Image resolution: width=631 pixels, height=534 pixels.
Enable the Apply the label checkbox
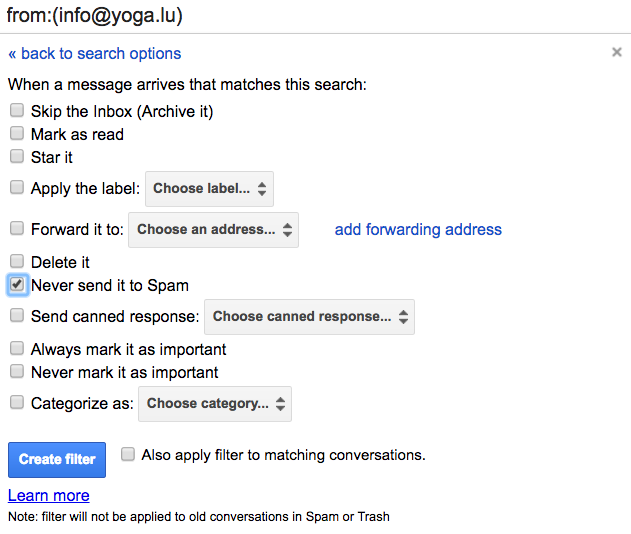pos(17,187)
